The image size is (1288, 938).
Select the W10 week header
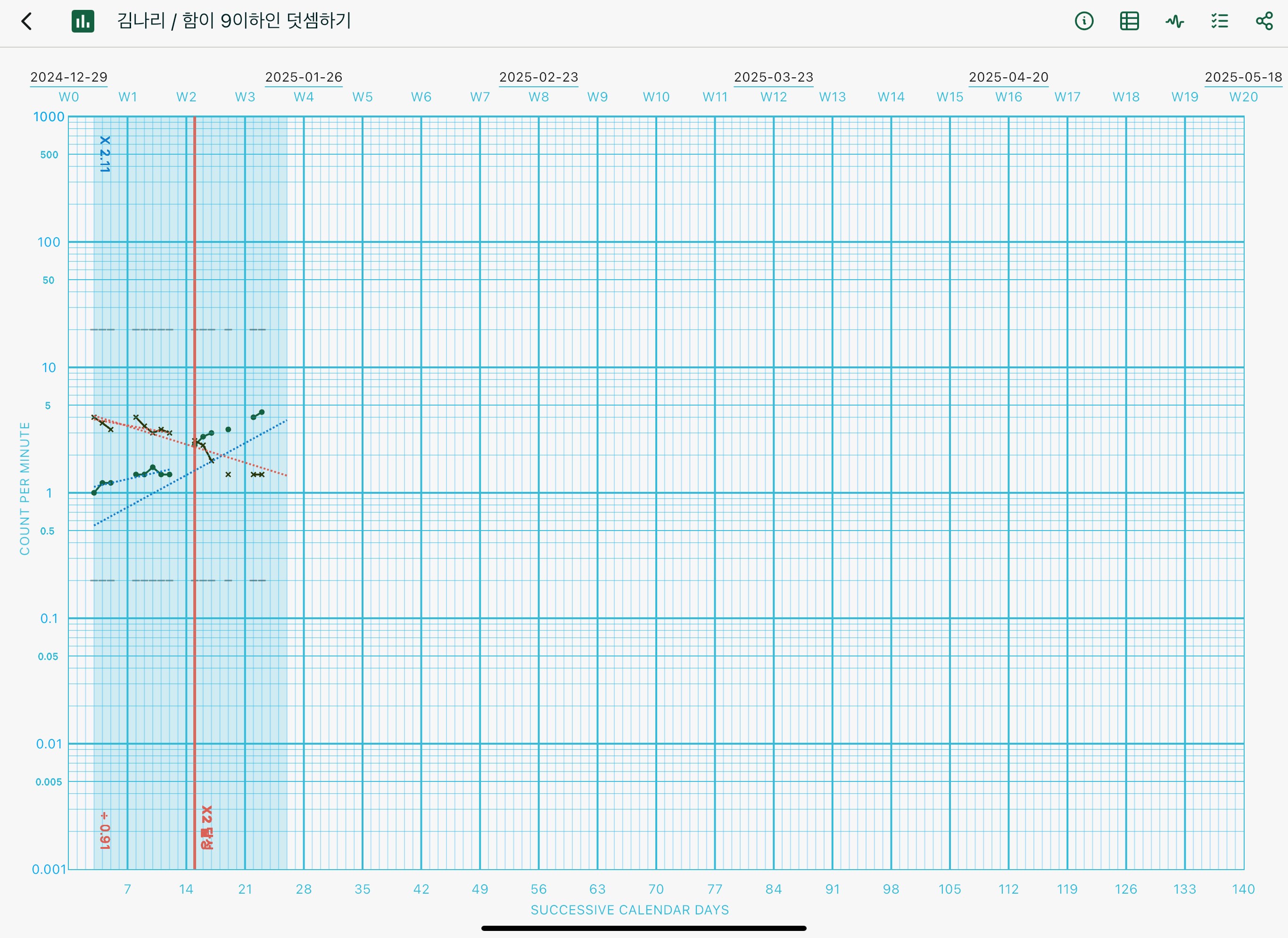click(656, 97)
